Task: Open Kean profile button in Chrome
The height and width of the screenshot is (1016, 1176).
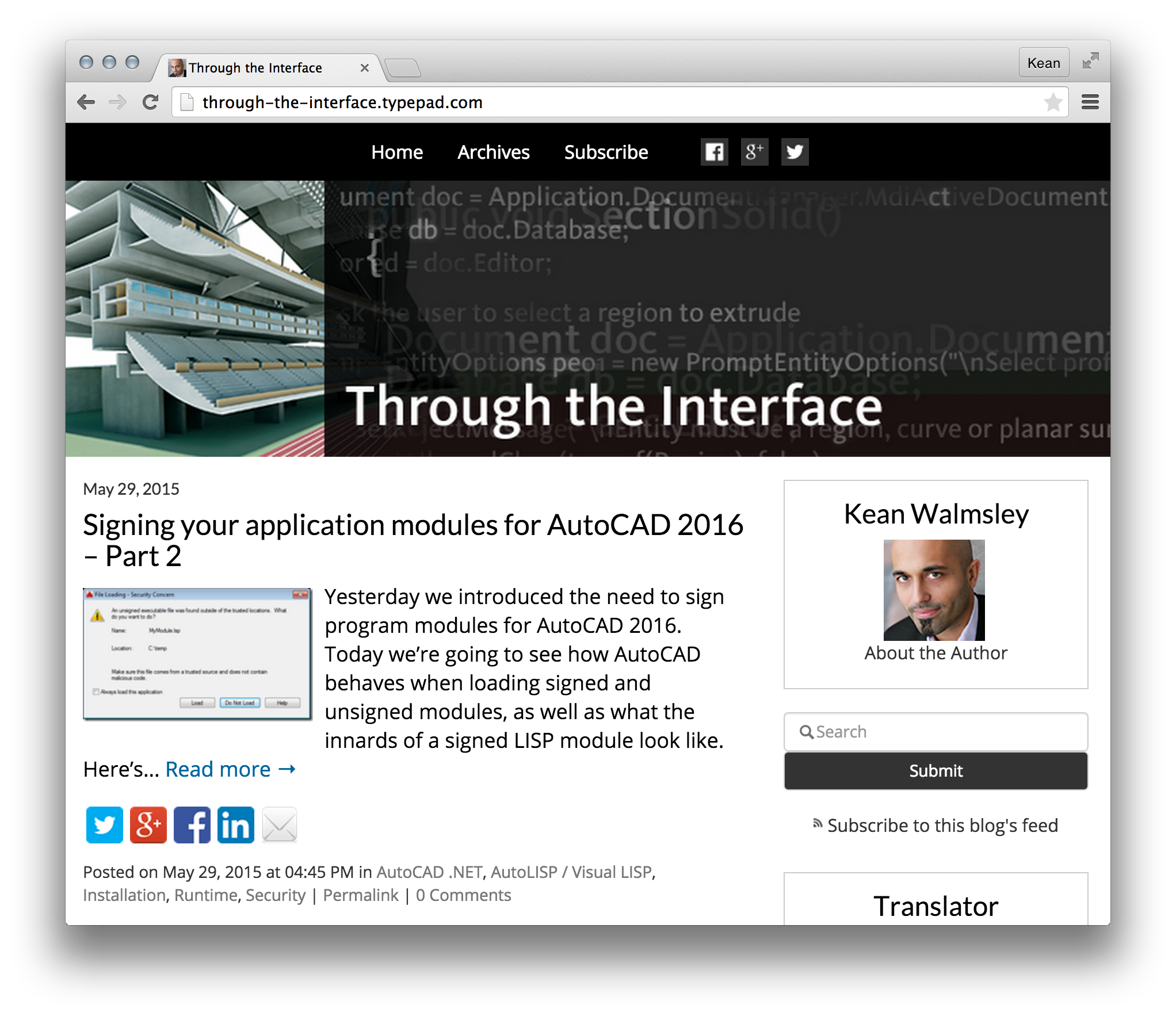Action: [1043, 63]
